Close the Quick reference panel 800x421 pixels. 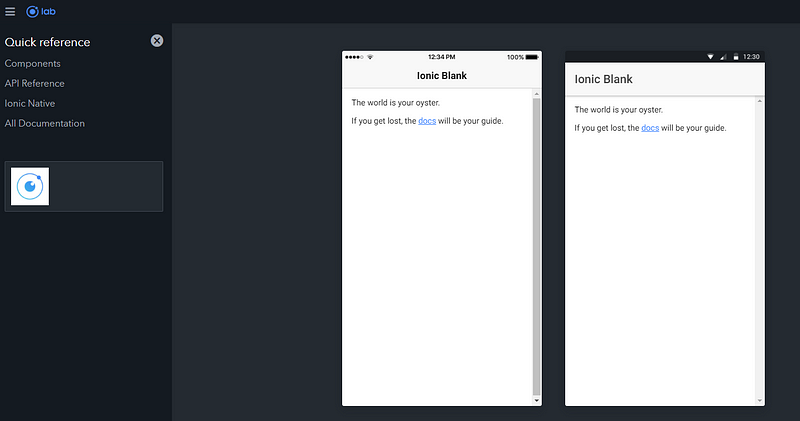pyautogui.click(x=157, y=41)
